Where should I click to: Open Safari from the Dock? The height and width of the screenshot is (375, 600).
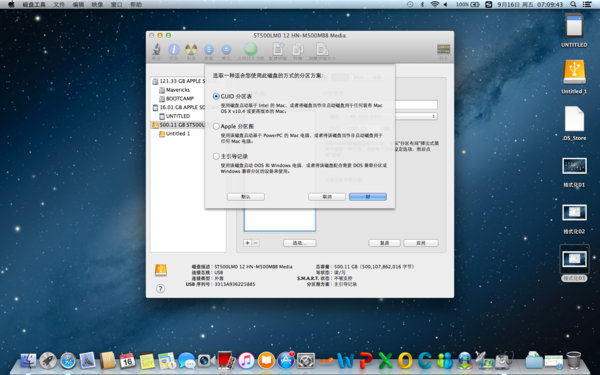click(x=68, y=360)
